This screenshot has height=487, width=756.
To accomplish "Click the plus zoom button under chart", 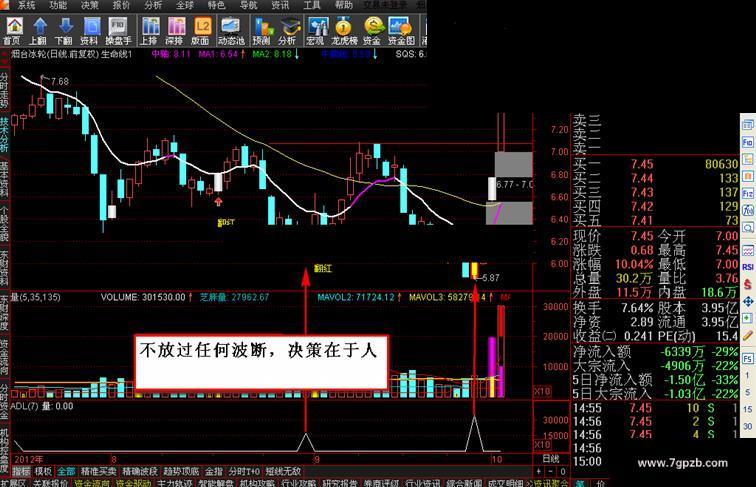I will tap(539, 471).
